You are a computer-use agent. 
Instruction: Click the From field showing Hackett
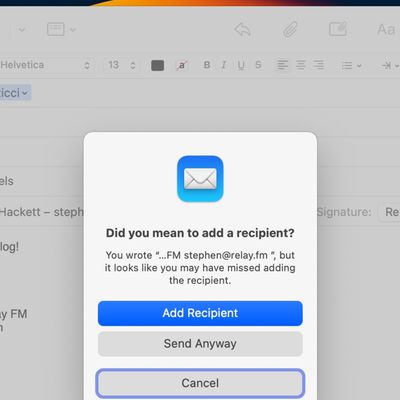42,212
